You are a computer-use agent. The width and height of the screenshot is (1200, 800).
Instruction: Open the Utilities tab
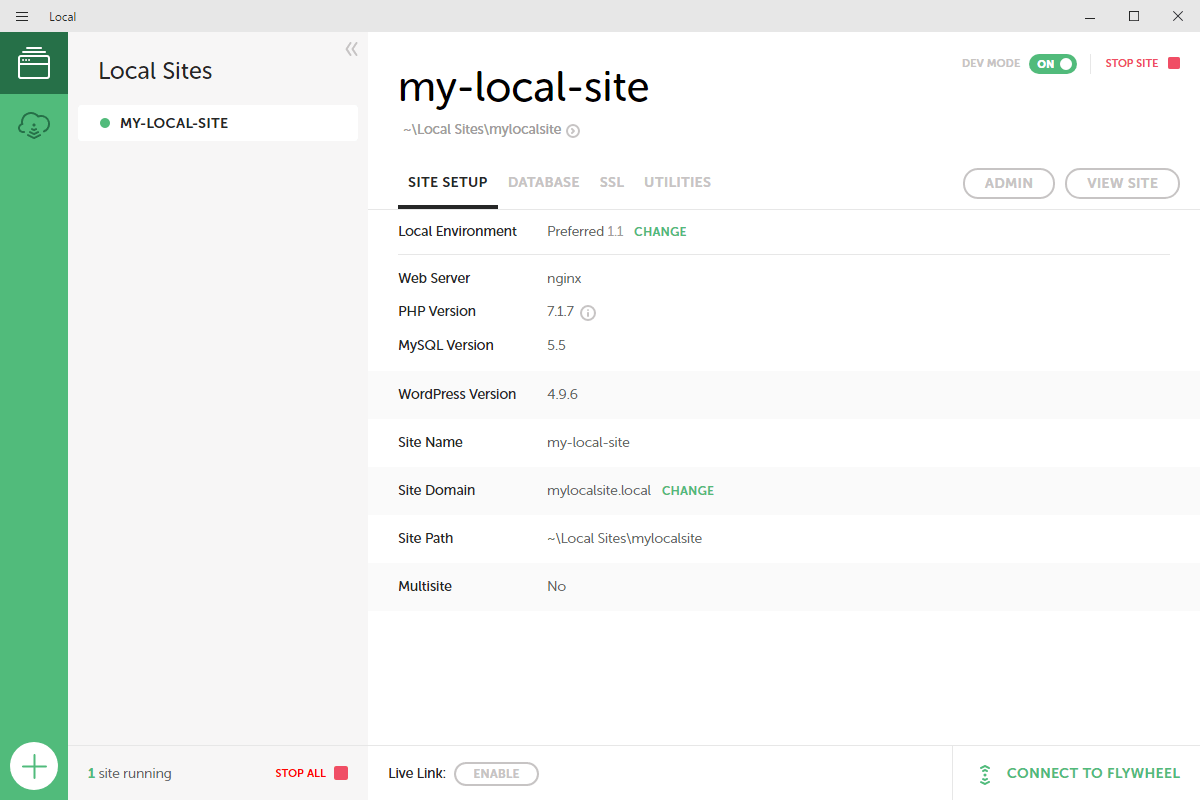point(677,182)
